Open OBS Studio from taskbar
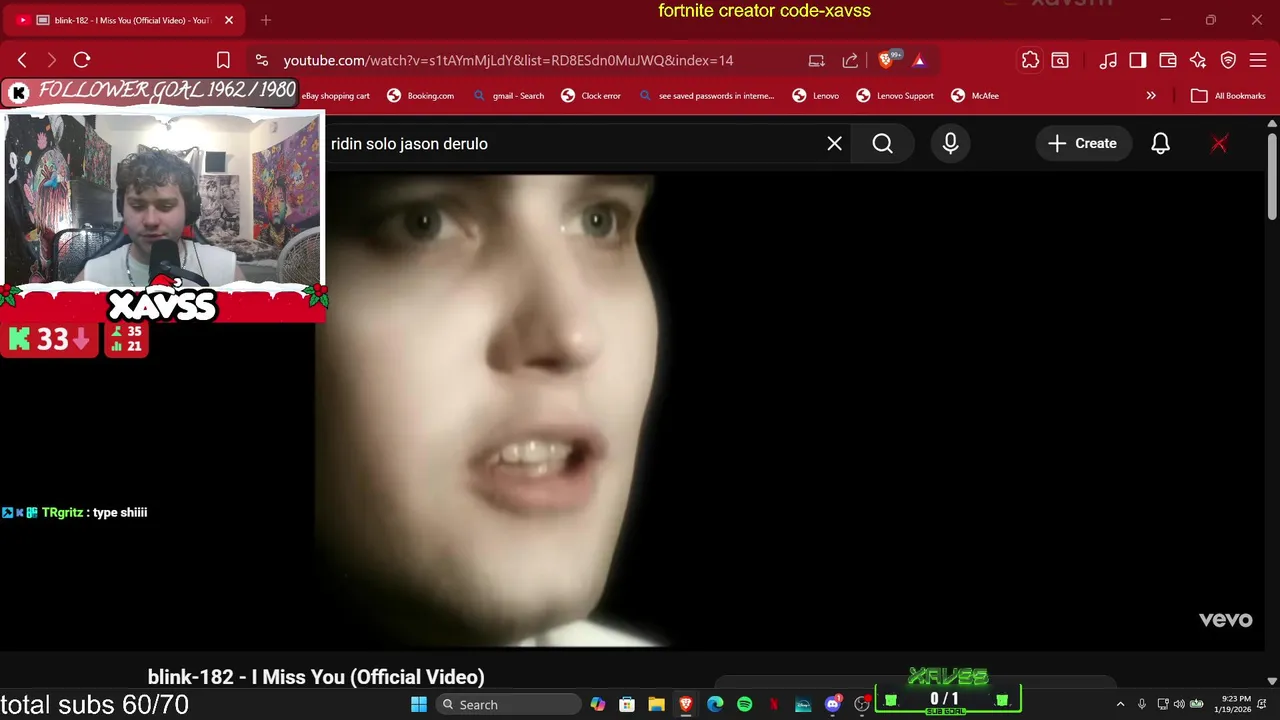Screen dimensions: 1280x720 [x=861, y=705]
